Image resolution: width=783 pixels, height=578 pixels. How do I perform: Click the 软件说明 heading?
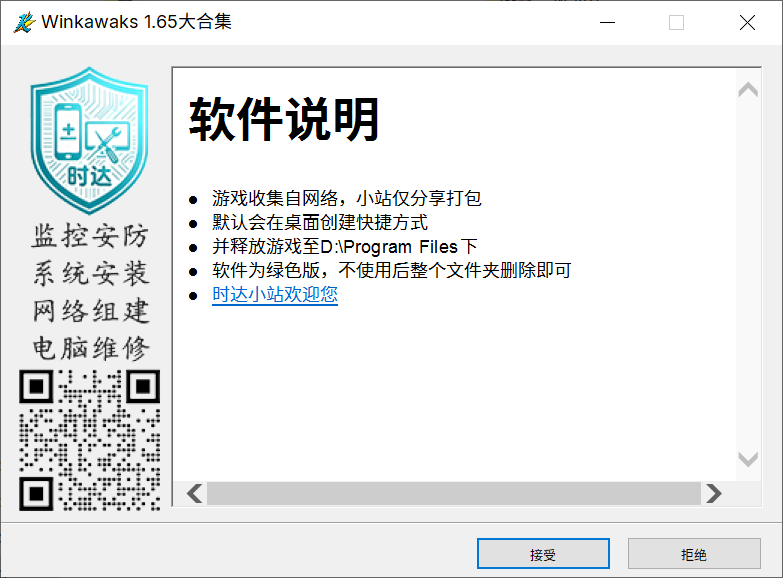284,119
